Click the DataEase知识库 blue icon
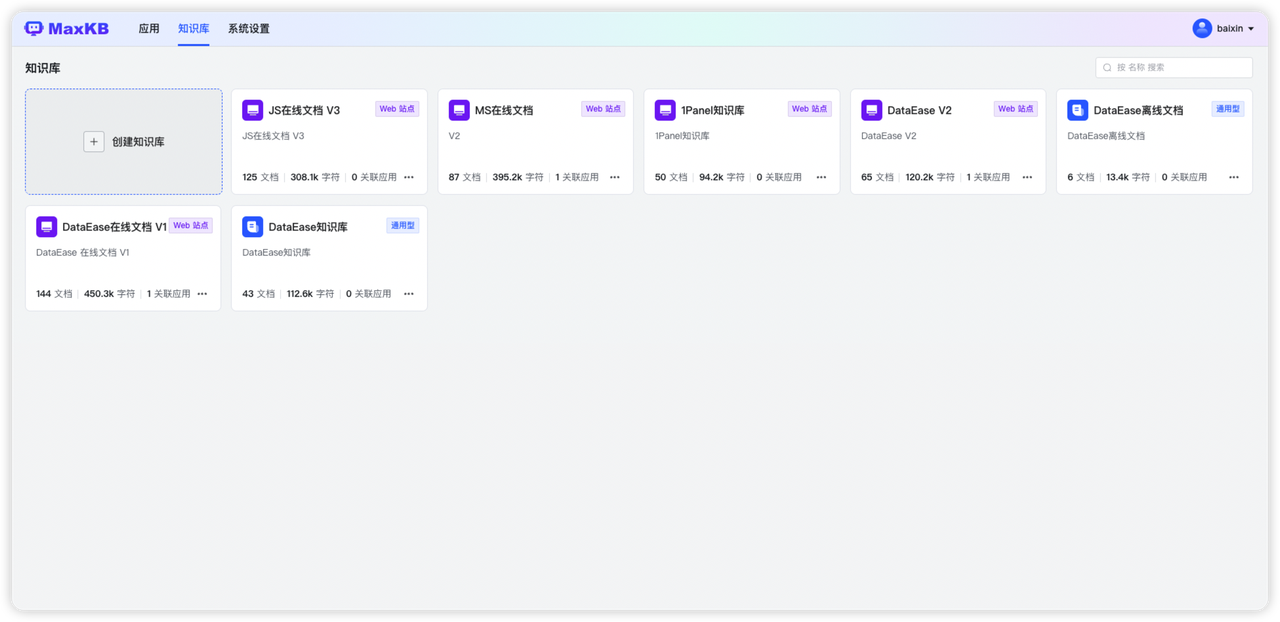Screen dimensions: 1280x622 252,226
